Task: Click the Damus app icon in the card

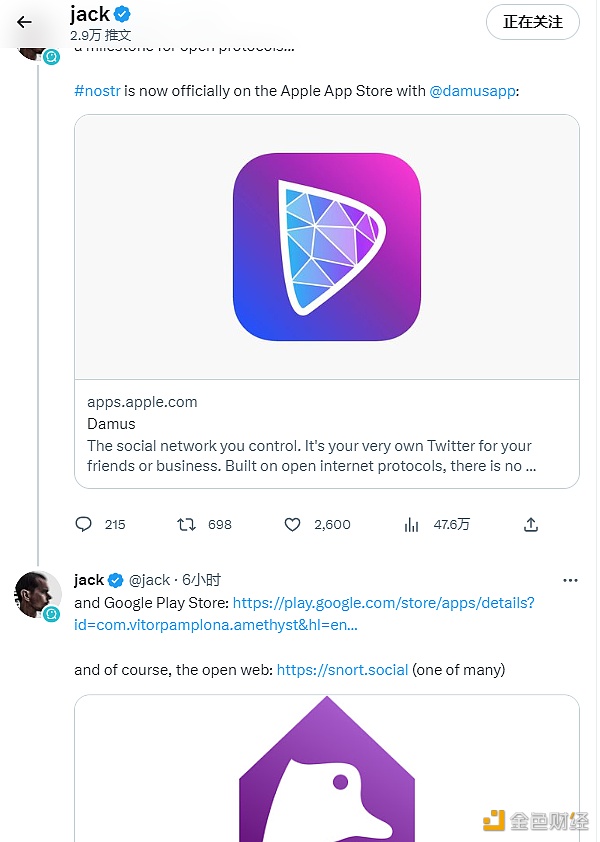Action: (x=325, y=246)
